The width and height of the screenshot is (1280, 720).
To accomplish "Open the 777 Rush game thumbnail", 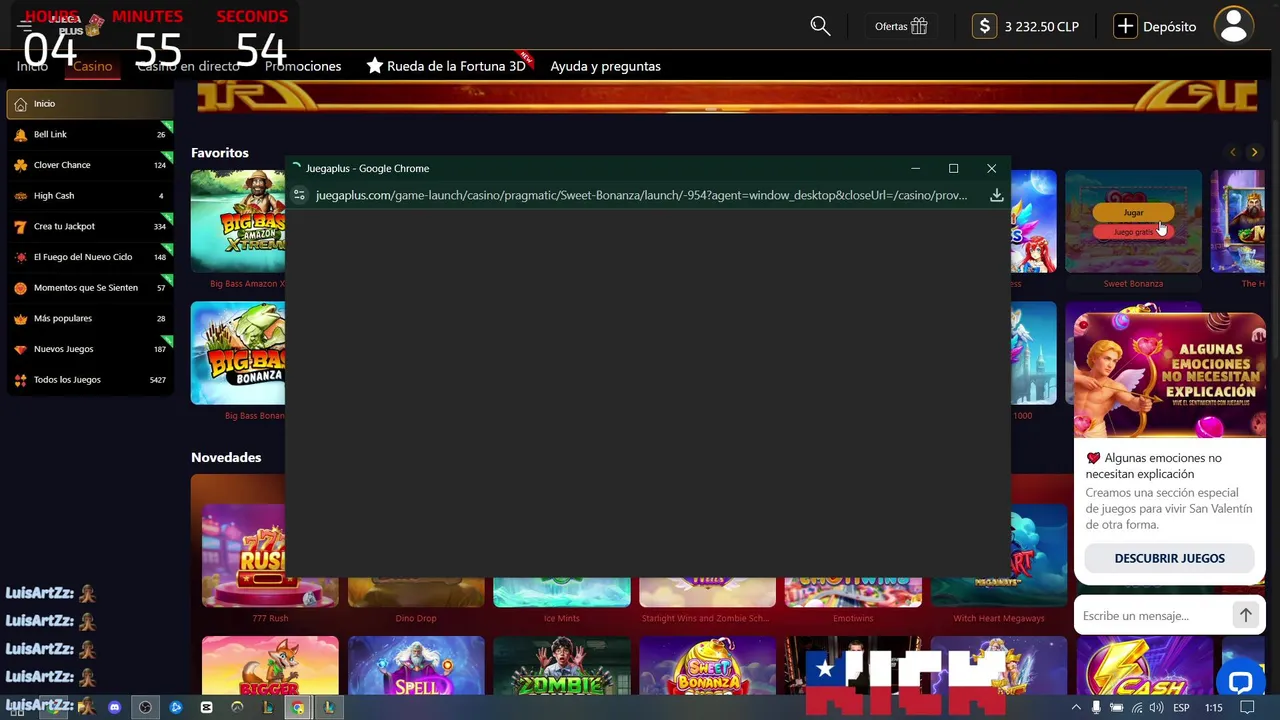I will (270, 556).
